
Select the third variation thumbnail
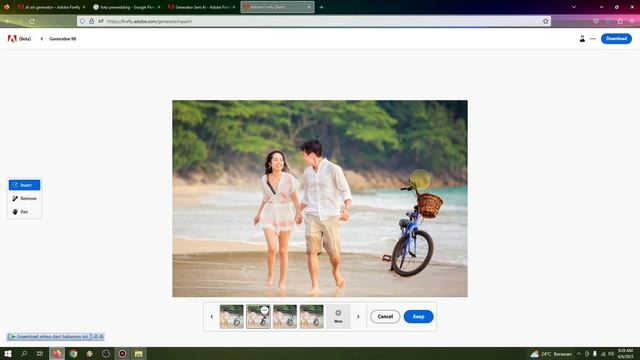285,316
